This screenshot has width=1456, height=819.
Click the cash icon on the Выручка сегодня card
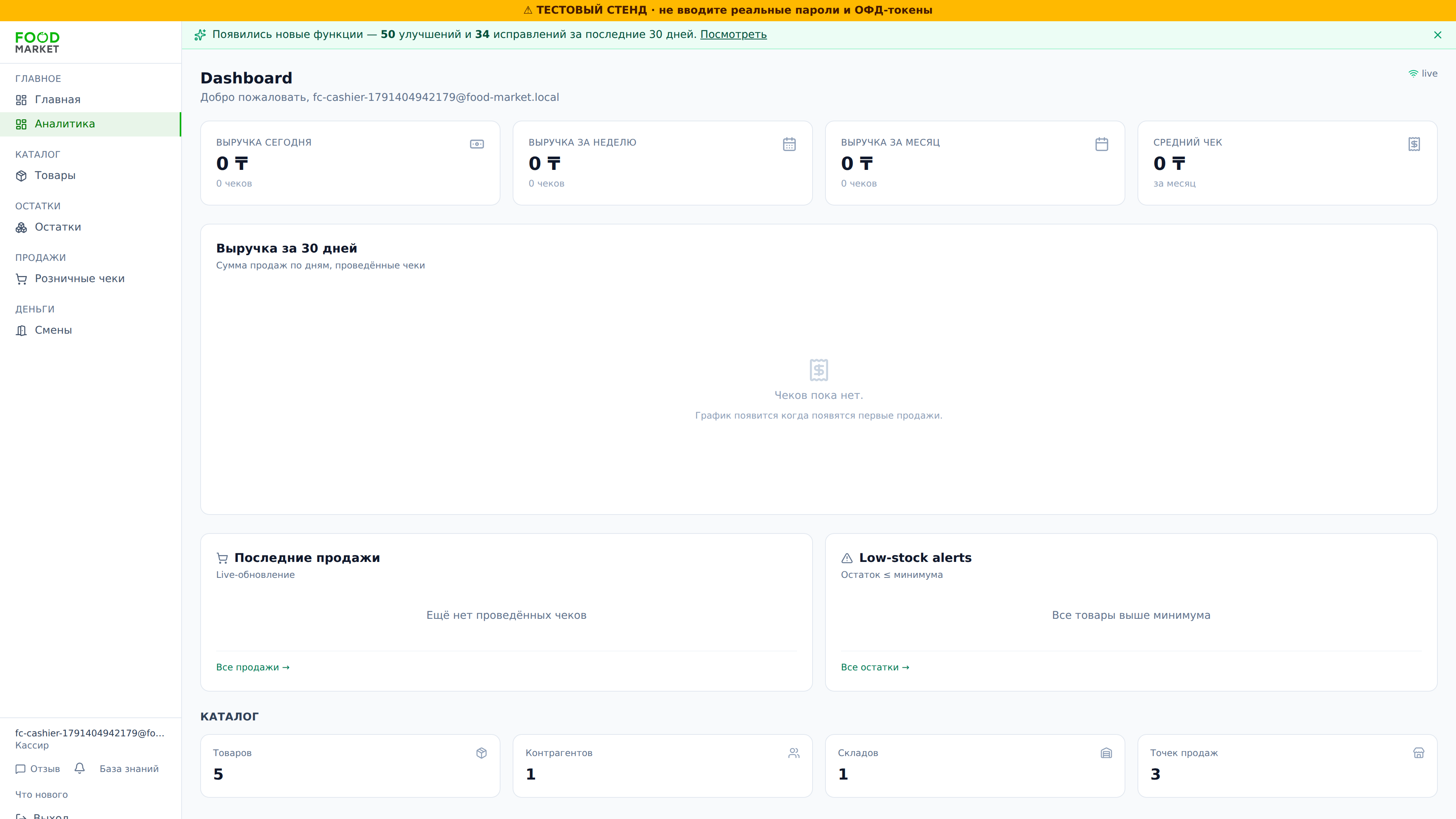click(x=477, y=144)
